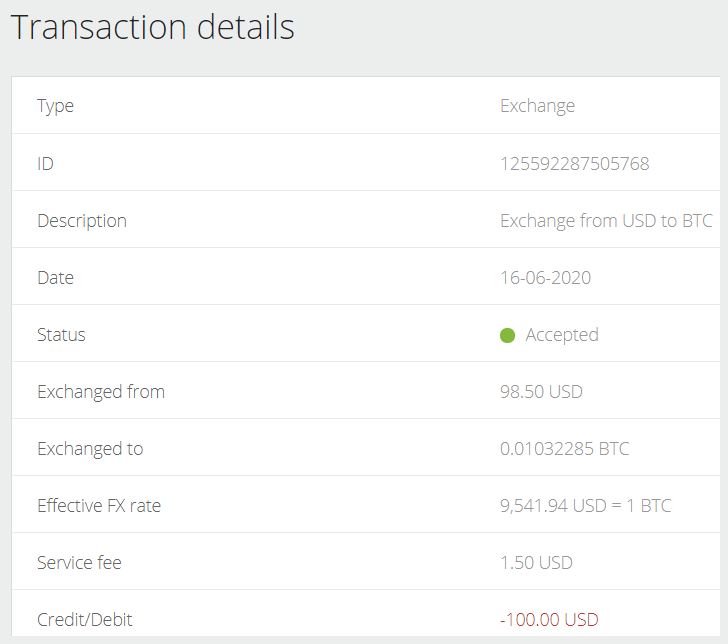Click the Type row label
728x644 pixels.
point(55,106)
